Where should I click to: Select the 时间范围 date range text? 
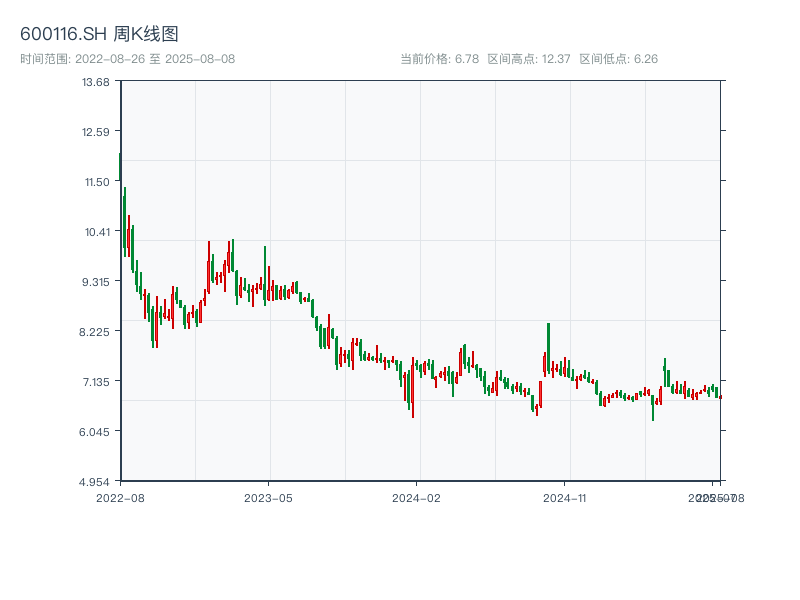pyautogui.click(x=127, y=59)
